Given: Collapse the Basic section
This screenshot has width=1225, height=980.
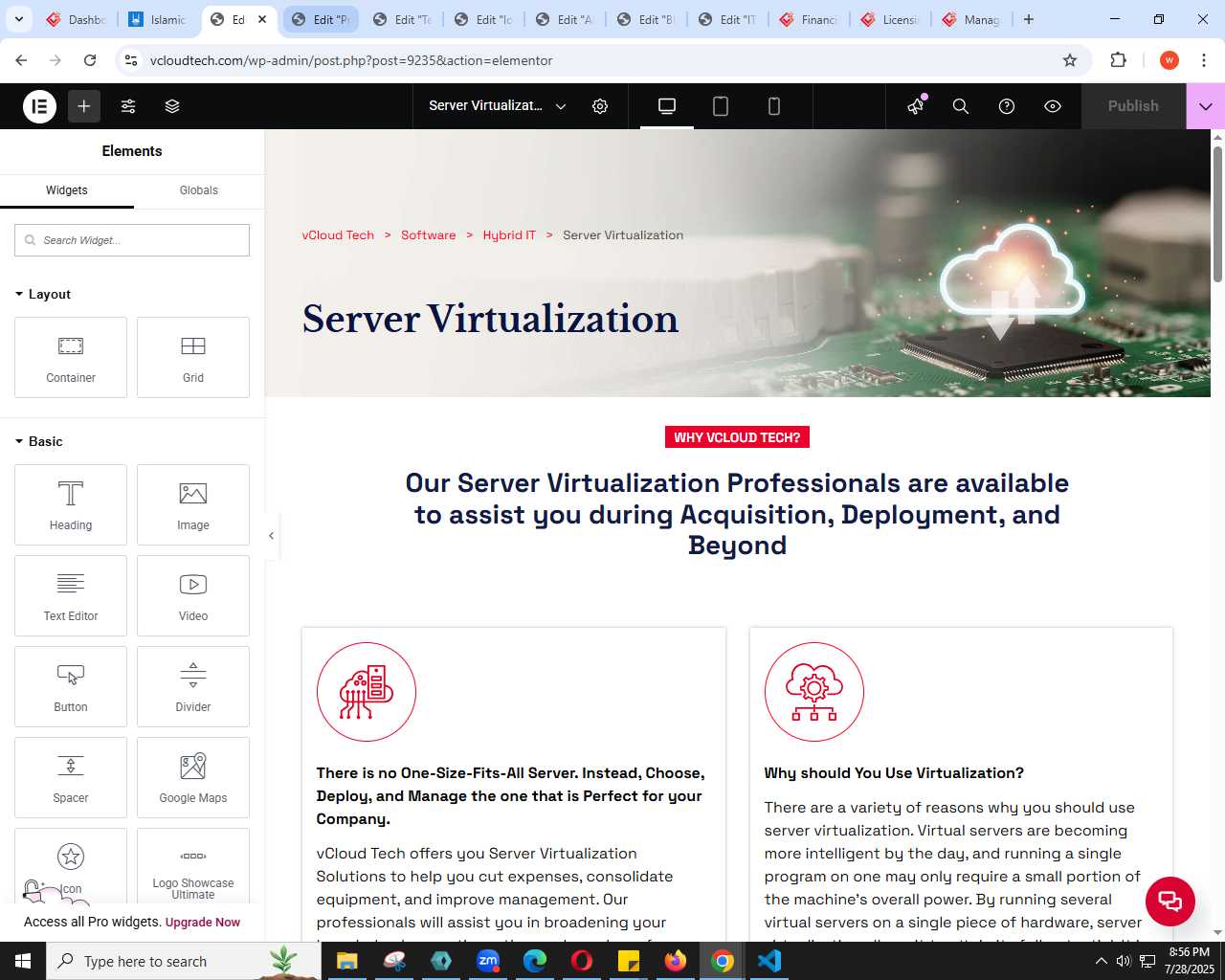Looking at the screenshot, I should [39, 441].
